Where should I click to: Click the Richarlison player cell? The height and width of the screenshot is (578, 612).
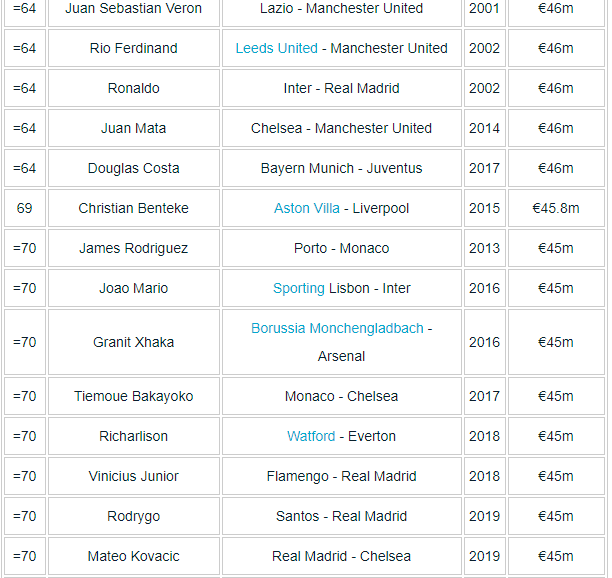tap(133, 436)
